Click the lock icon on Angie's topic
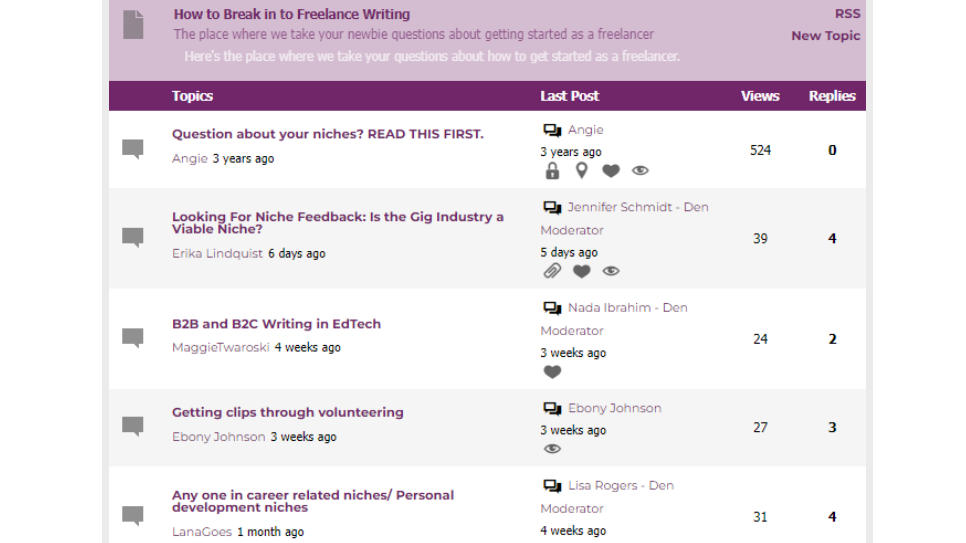Screen dimensions: 966x543 [x=552, y=171]
